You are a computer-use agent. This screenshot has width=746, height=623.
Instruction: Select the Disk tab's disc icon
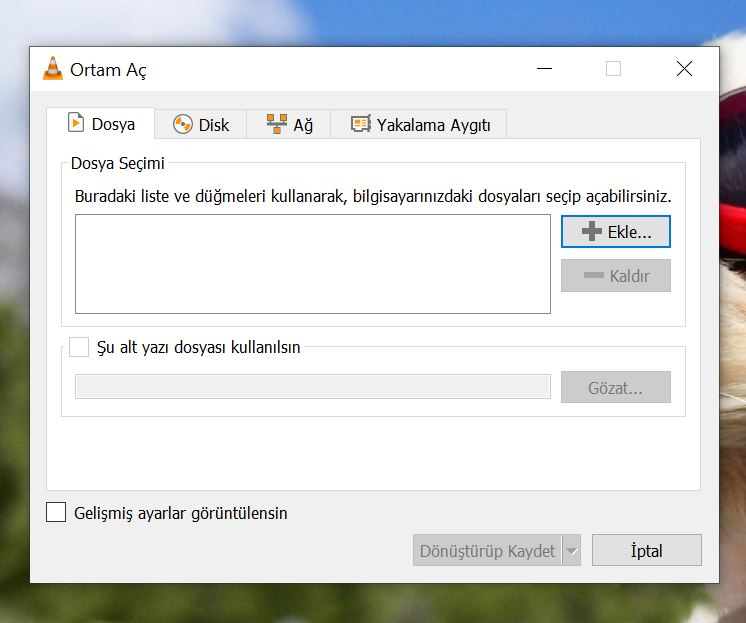click(182, 124)
